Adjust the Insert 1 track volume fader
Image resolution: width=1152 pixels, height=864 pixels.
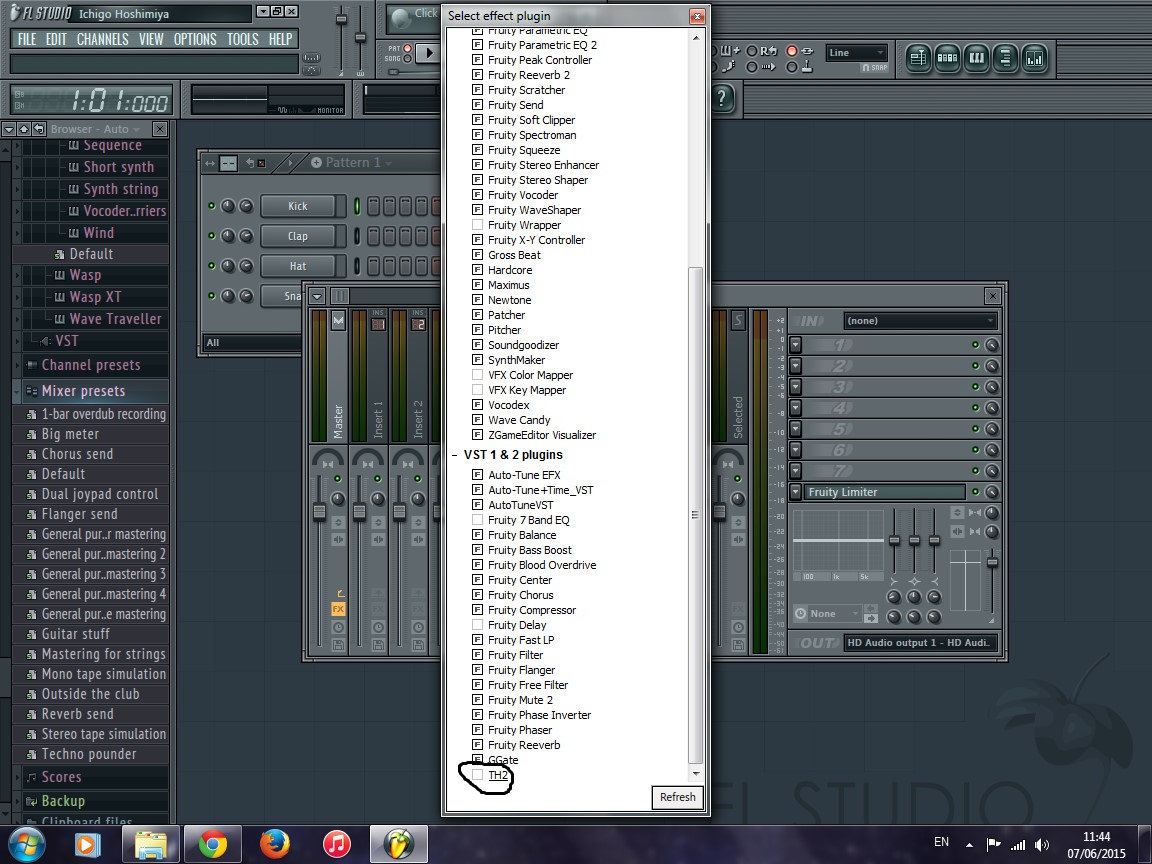pos(360,512)
